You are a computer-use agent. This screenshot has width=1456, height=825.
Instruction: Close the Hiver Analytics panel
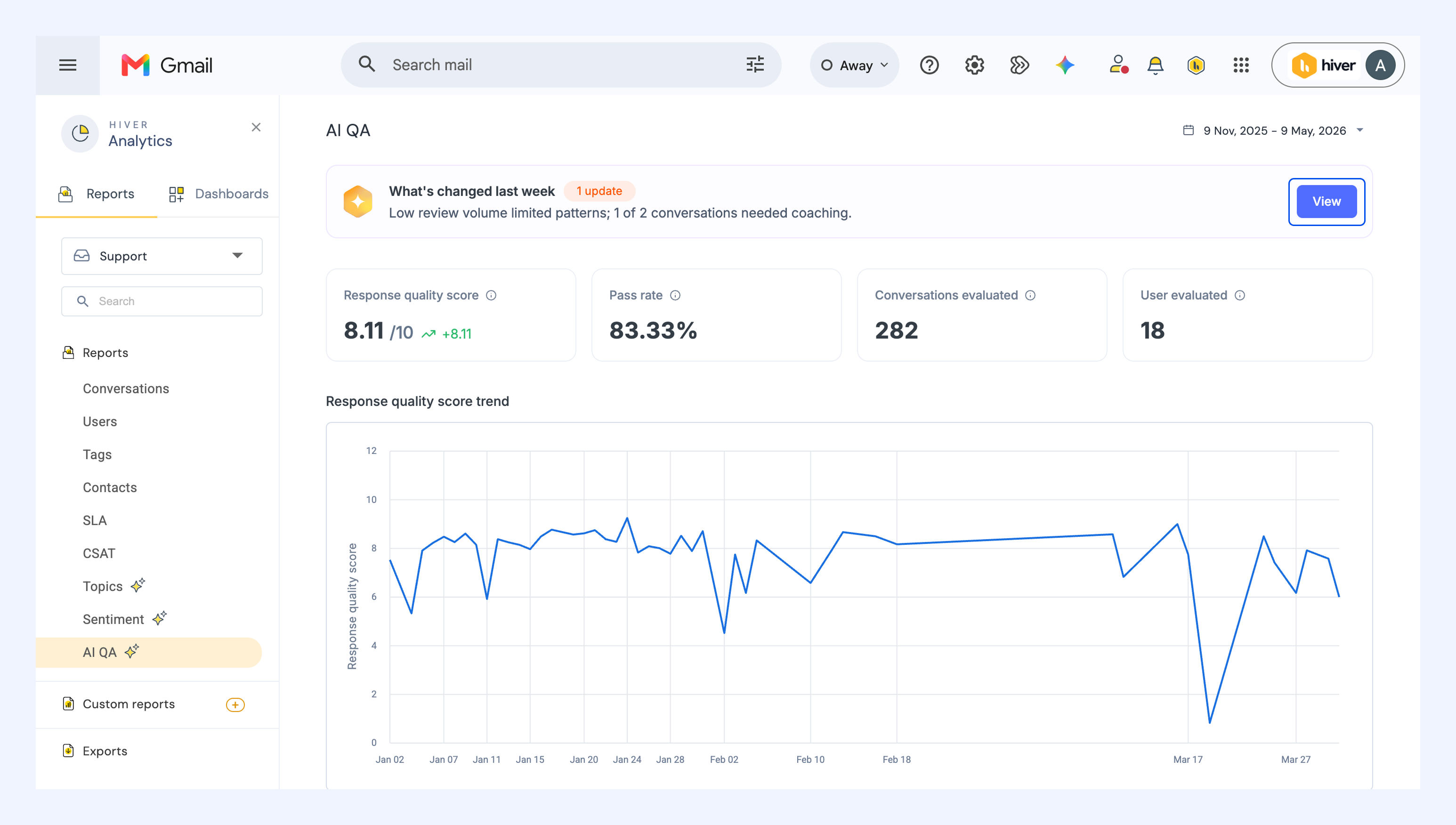256,128
